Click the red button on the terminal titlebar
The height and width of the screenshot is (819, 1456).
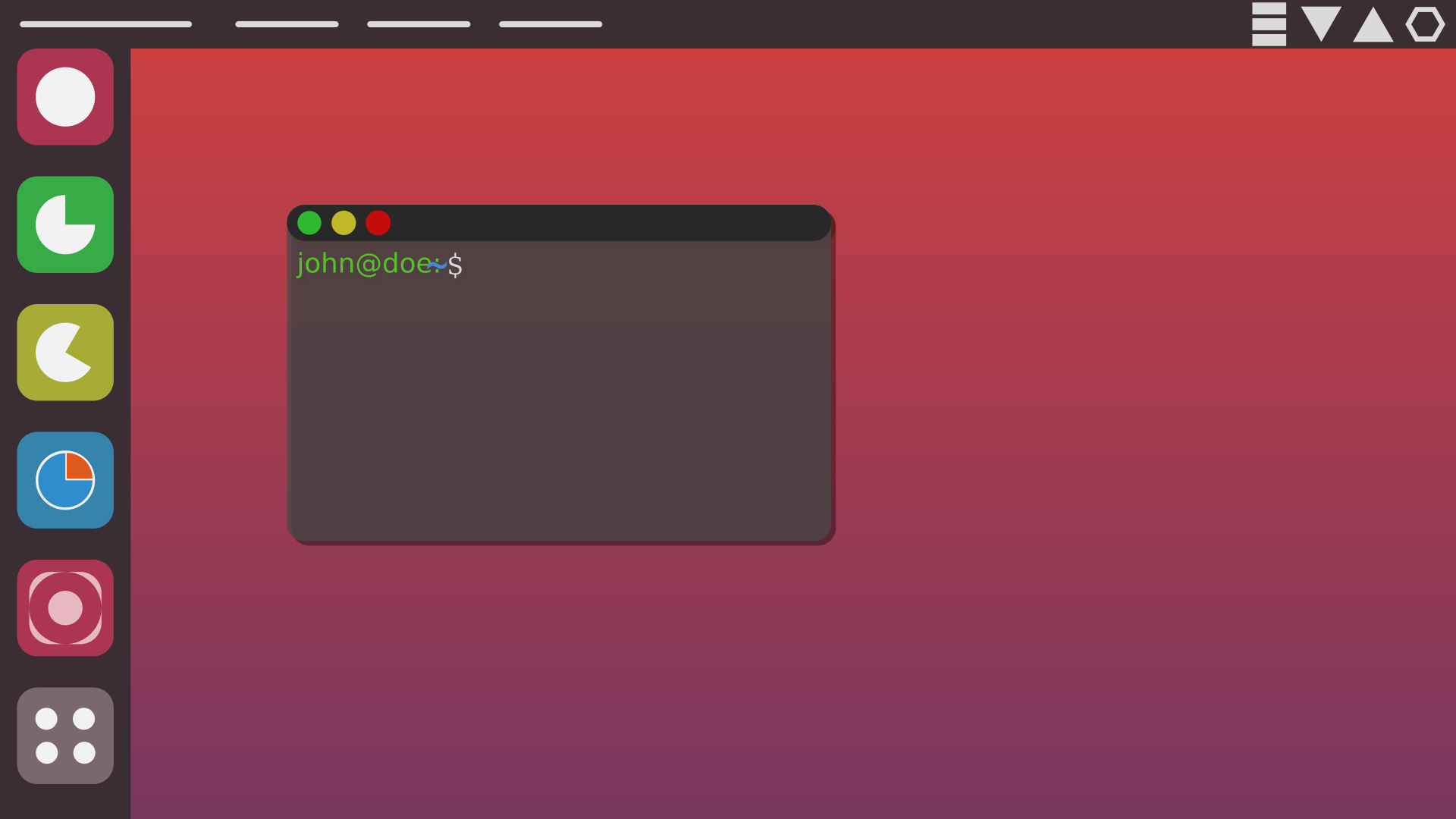click(x=378, y=222)
